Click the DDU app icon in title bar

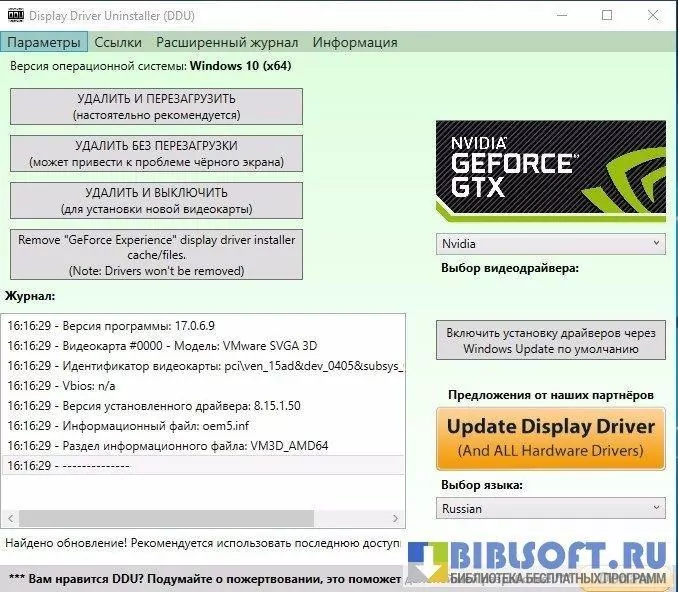[16, 16]
